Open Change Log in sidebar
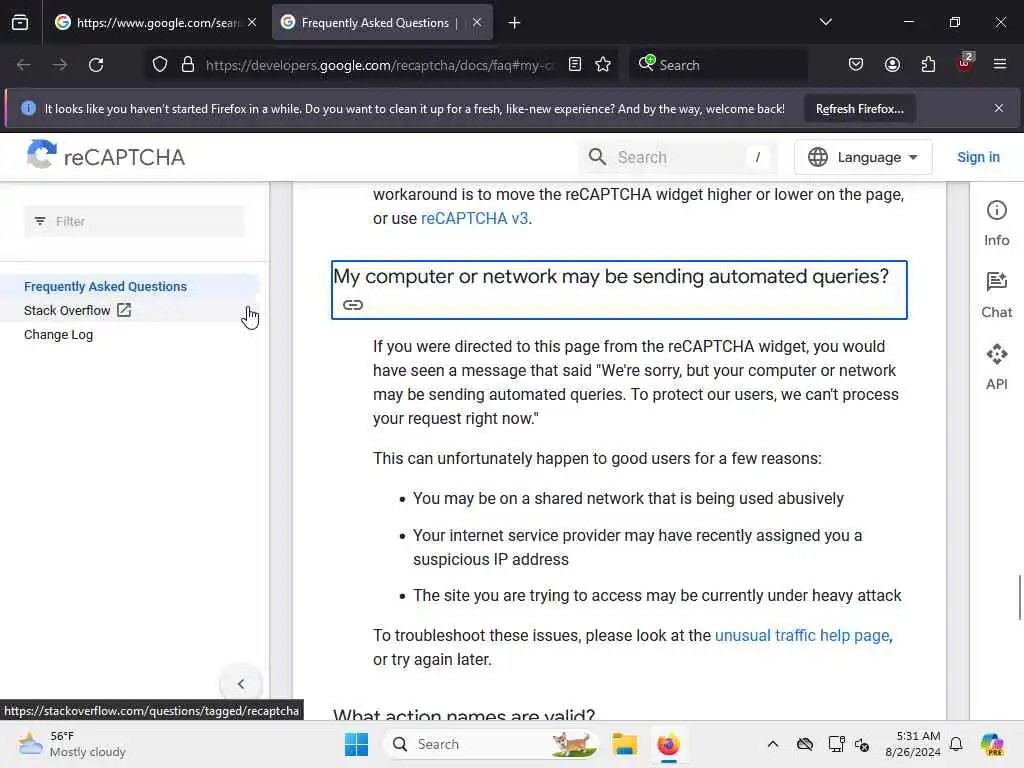The image size is (1024, 768). 58,334
